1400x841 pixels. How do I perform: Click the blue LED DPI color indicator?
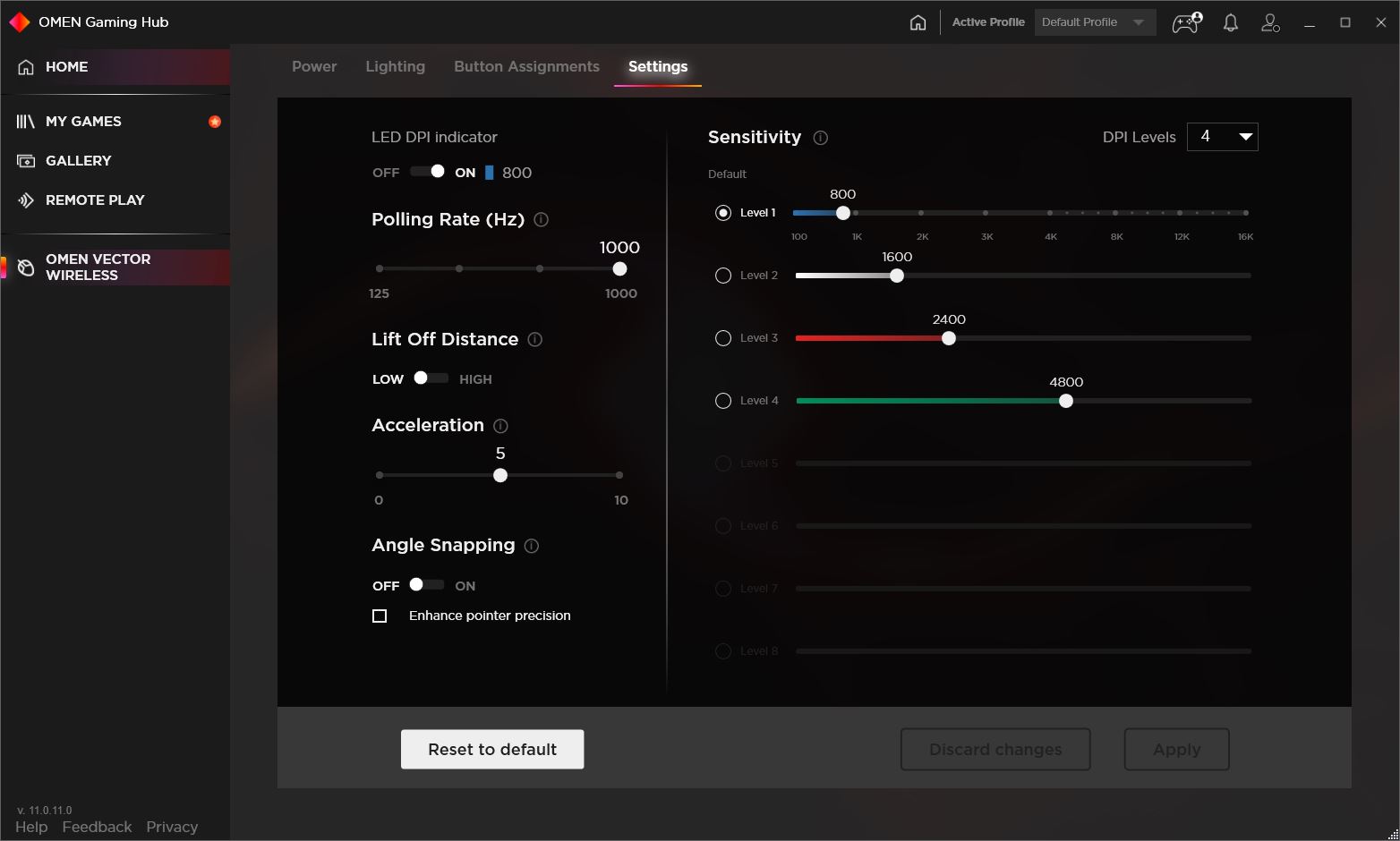(x=489, y=173)
